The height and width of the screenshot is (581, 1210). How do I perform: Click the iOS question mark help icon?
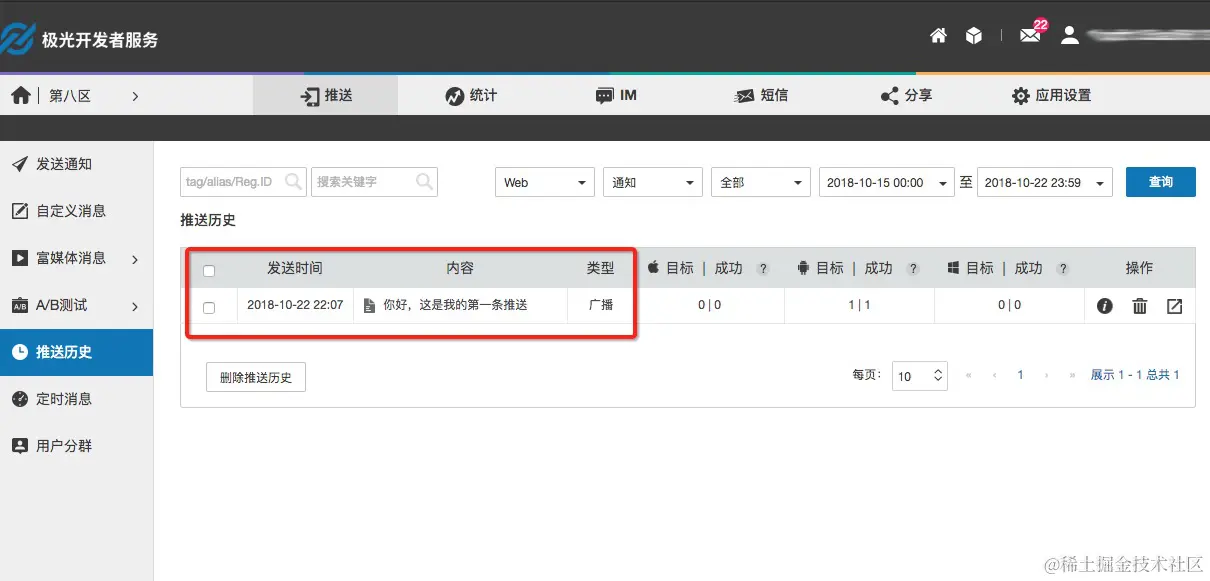click(763, 268)
